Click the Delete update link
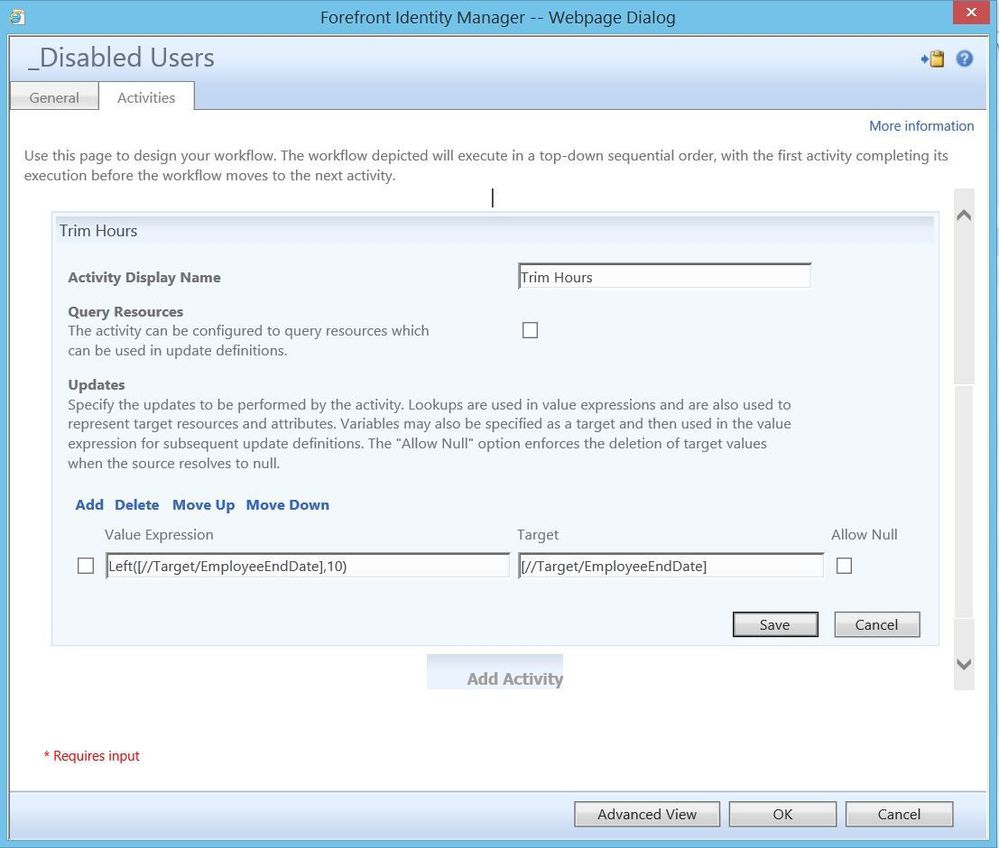This screenshot has width=999, height=848. pos(137,505)
